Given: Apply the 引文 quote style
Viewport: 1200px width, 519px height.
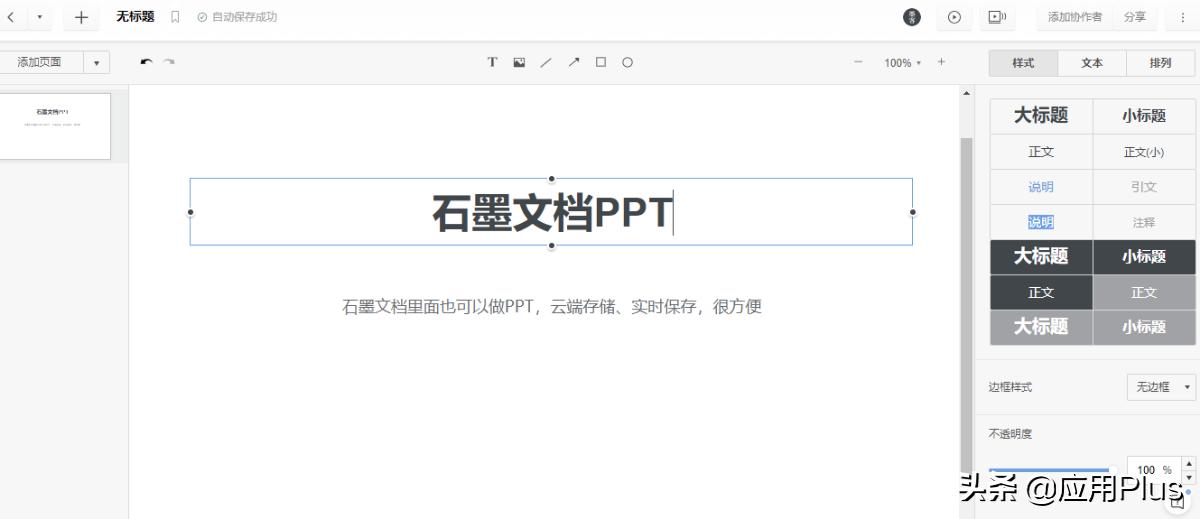Looking at the screenshot, I should [1144, 187].
